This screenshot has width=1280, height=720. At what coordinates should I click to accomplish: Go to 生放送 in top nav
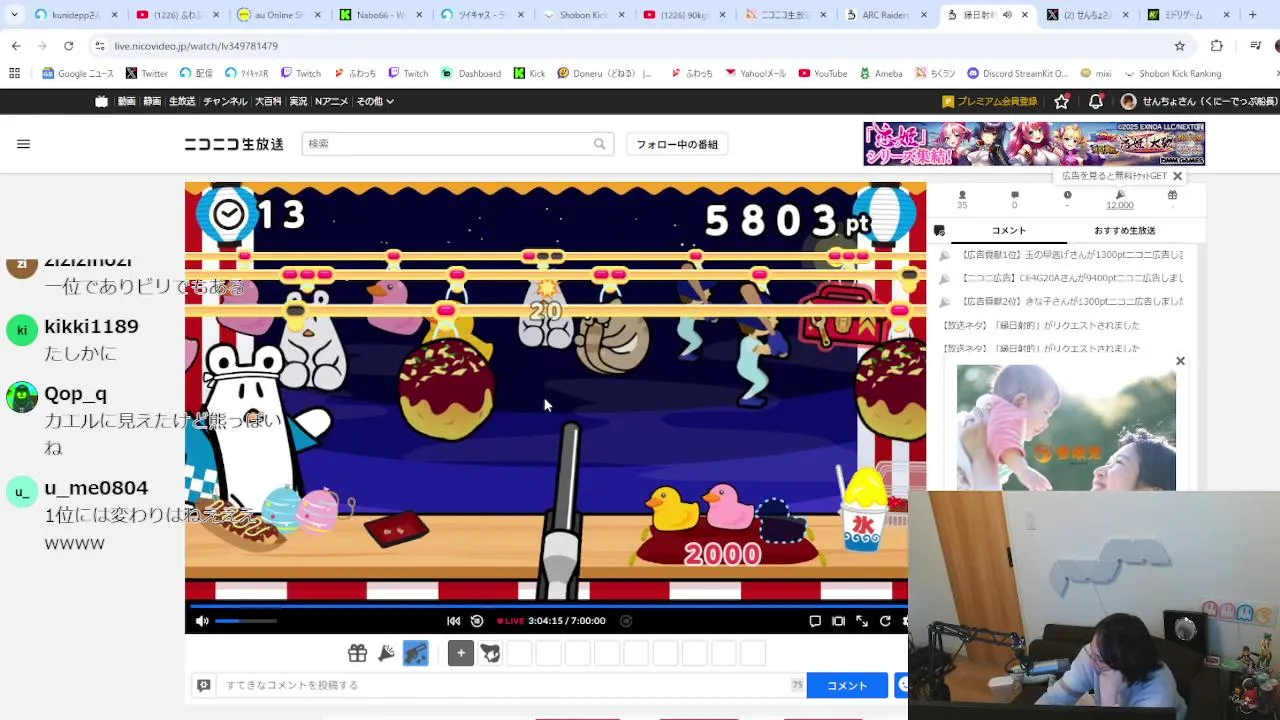182,102
